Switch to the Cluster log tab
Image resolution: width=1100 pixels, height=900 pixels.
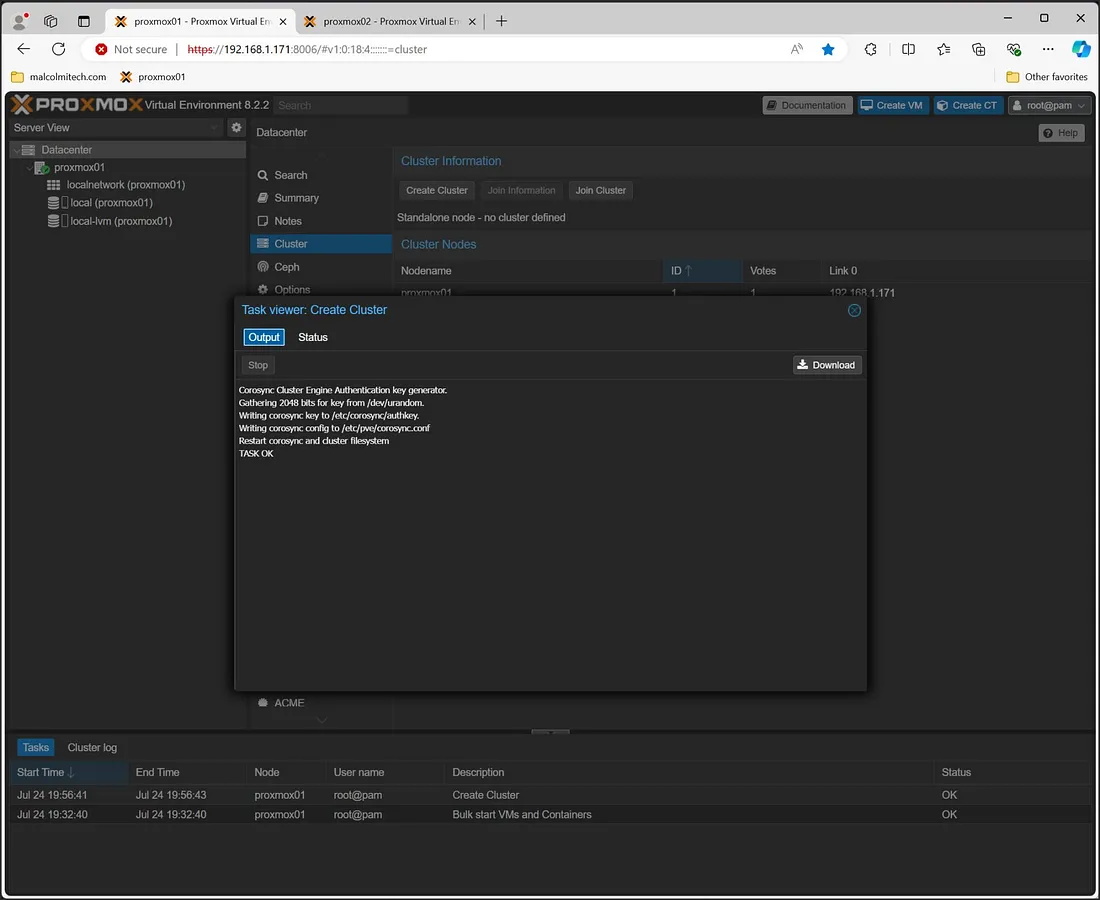pos(92,747)
